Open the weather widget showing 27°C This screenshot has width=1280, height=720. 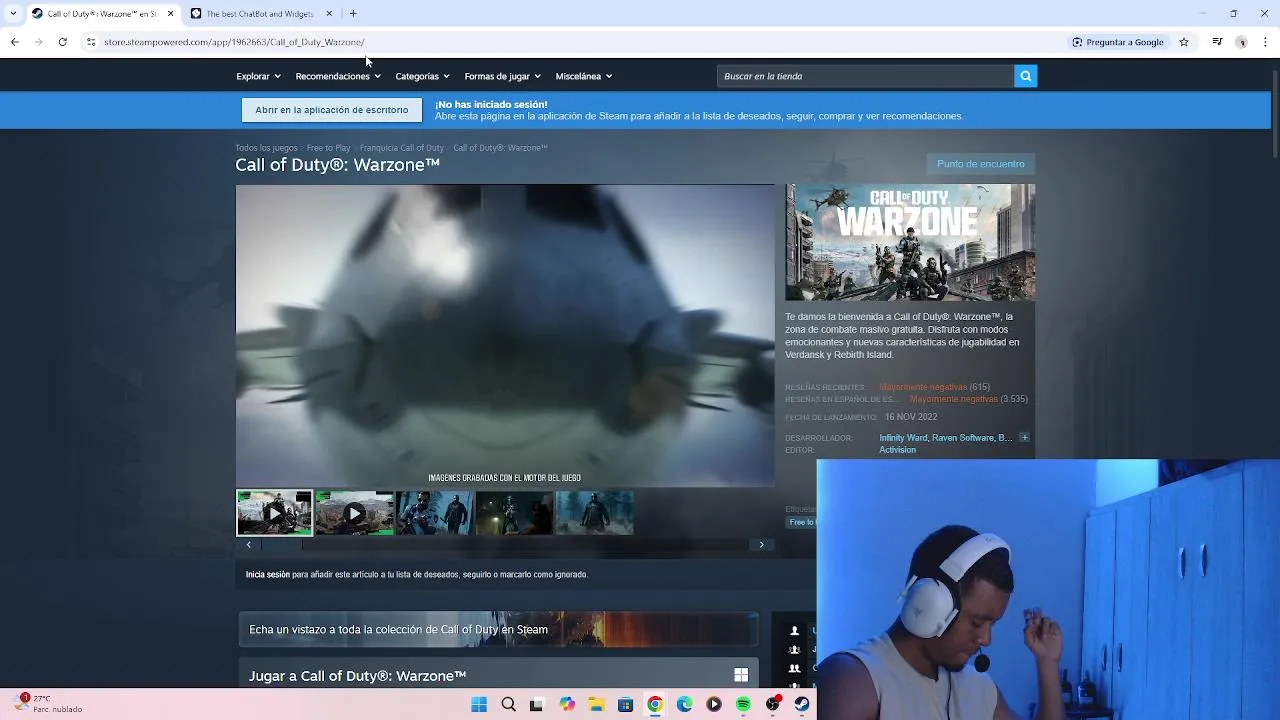click(x=48, y=704)
